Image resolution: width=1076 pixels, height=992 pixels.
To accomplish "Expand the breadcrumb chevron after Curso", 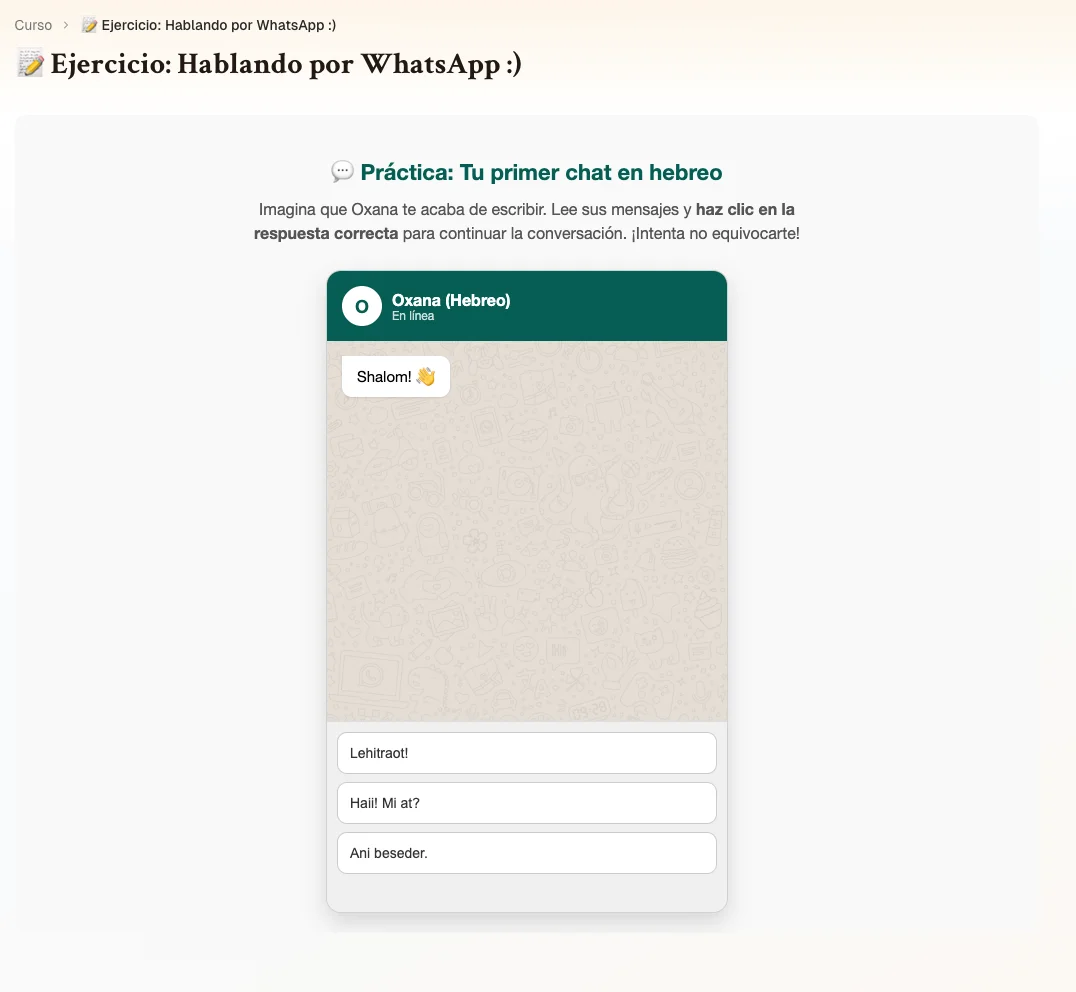I will point(66,25).
